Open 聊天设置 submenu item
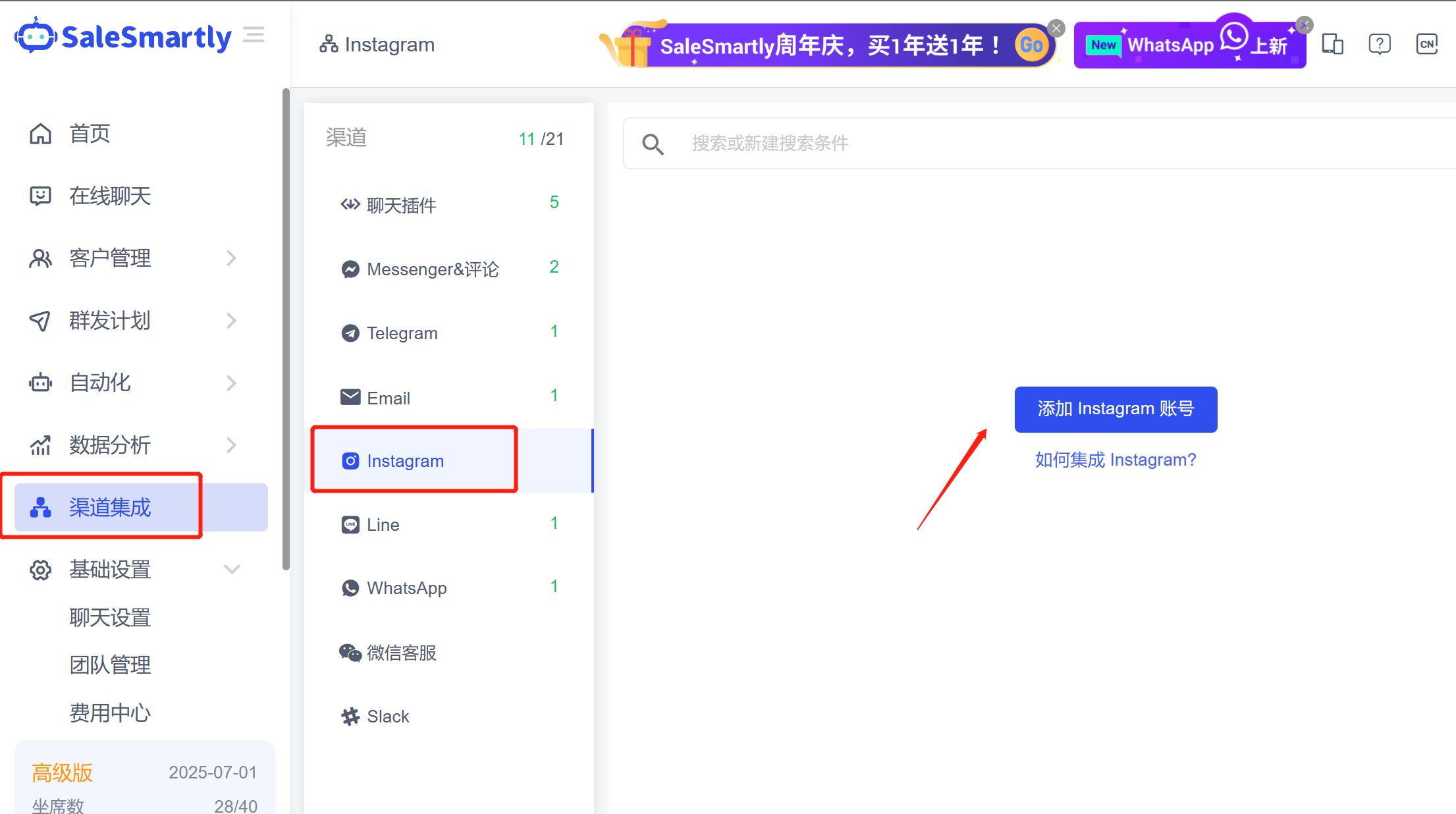 coord(110,618)
